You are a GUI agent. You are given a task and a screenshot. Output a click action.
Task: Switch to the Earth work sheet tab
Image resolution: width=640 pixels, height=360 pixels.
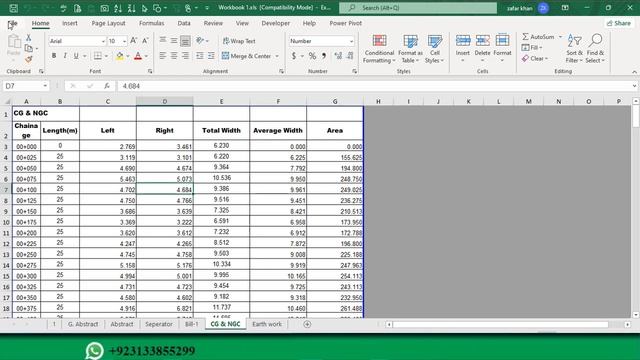267,324
